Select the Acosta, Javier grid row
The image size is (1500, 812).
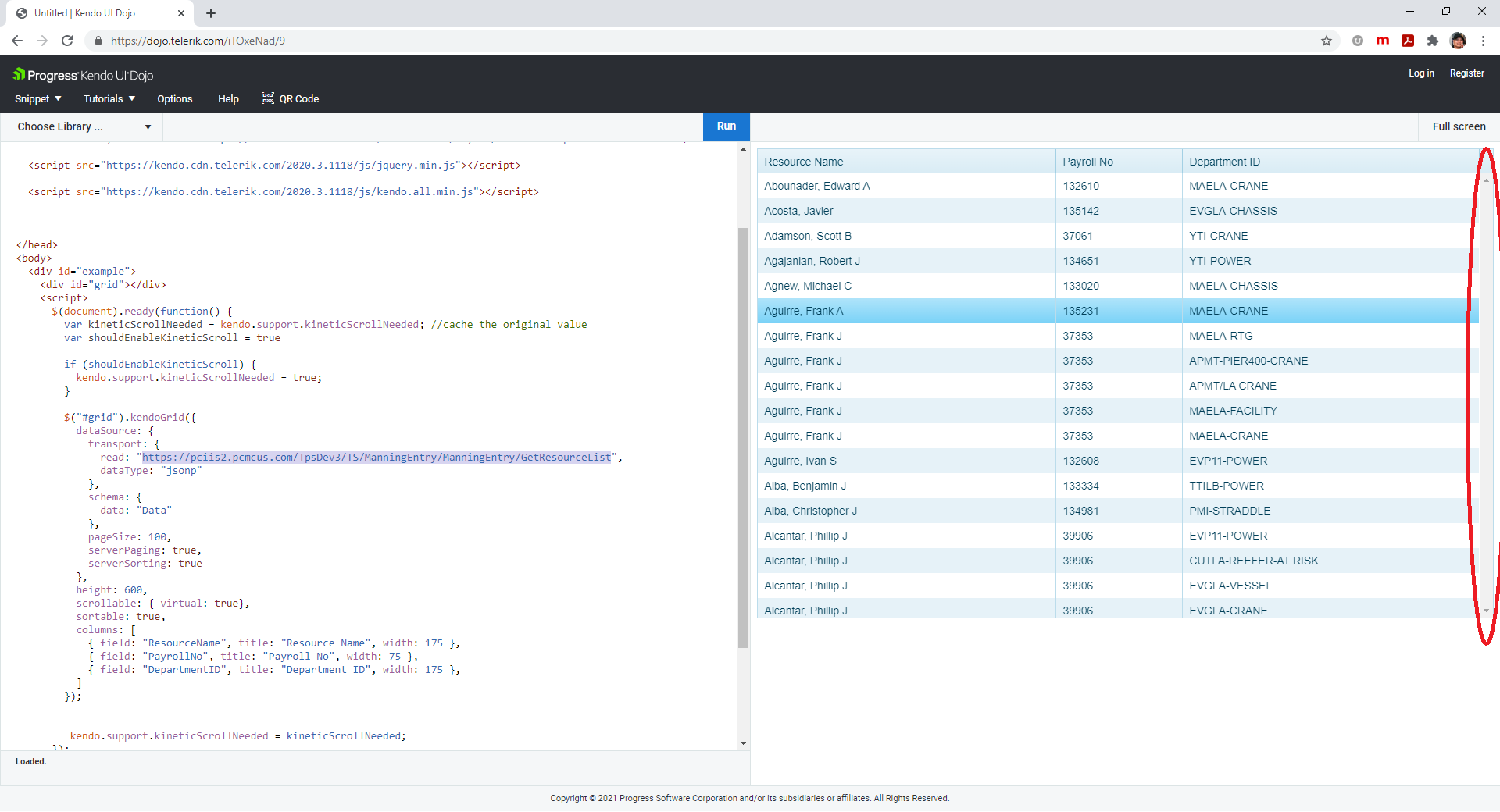click(798, 211)
